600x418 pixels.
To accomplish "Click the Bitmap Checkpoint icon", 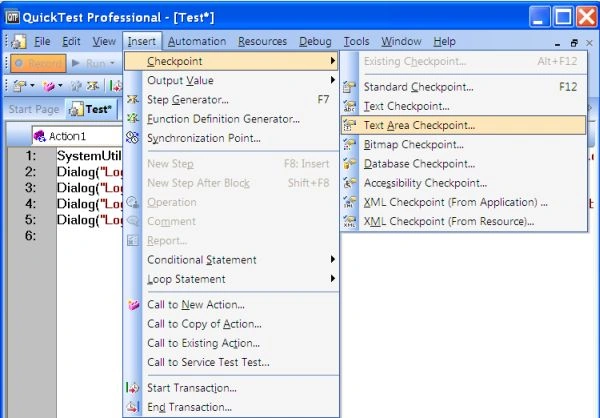I will tap(349, 144).
